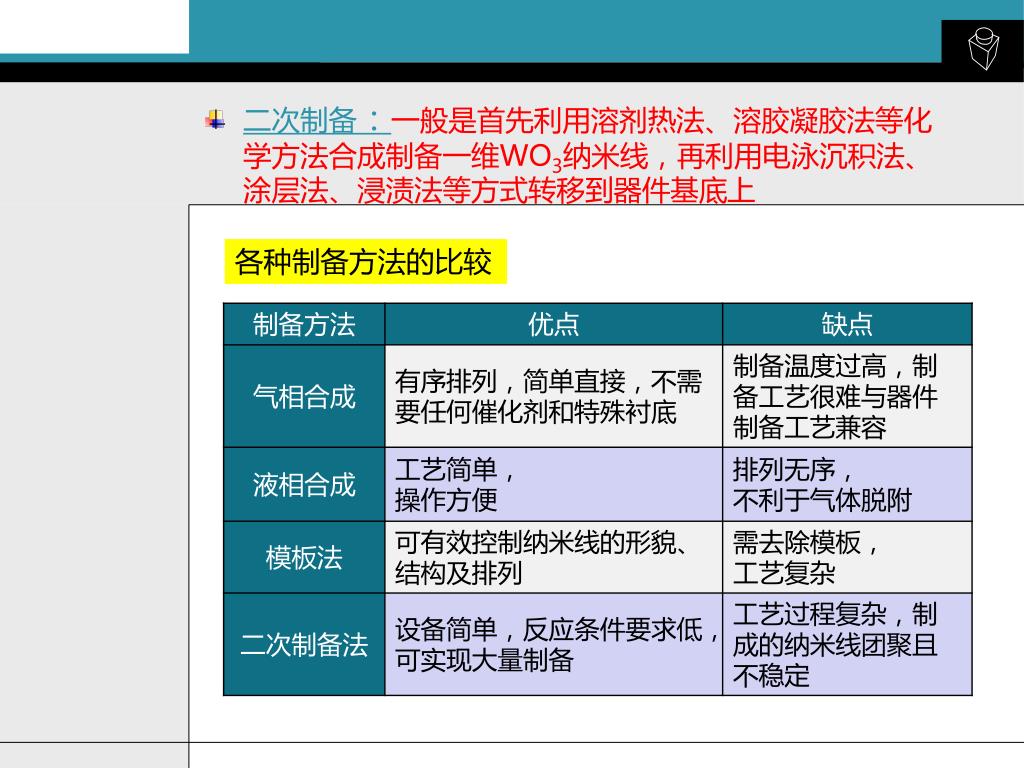Click the 缺点 column header

(x=847, y=324)
